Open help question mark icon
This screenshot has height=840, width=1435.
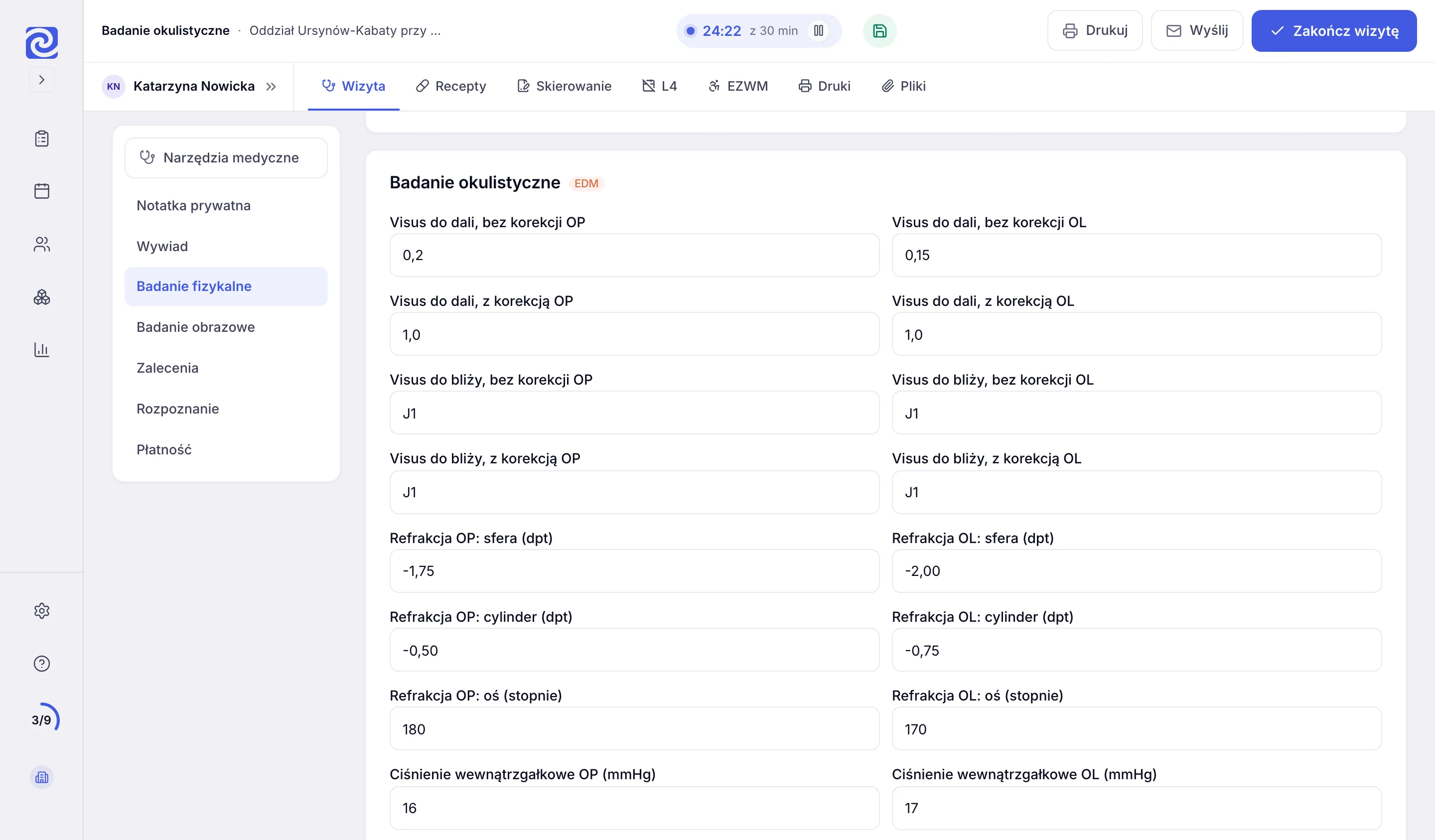click(x=41, y=664)
